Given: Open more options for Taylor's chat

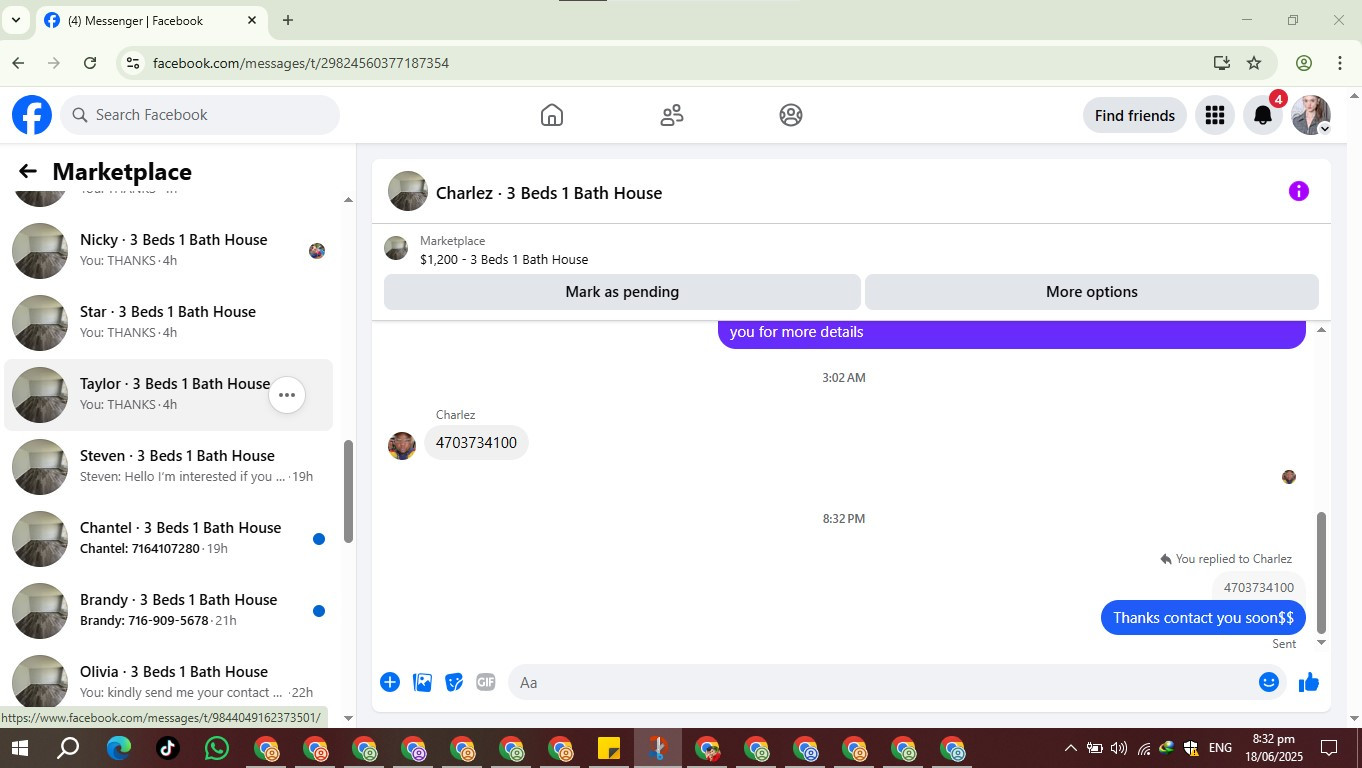Looking at the screenshot, I should tap(287, 395).
